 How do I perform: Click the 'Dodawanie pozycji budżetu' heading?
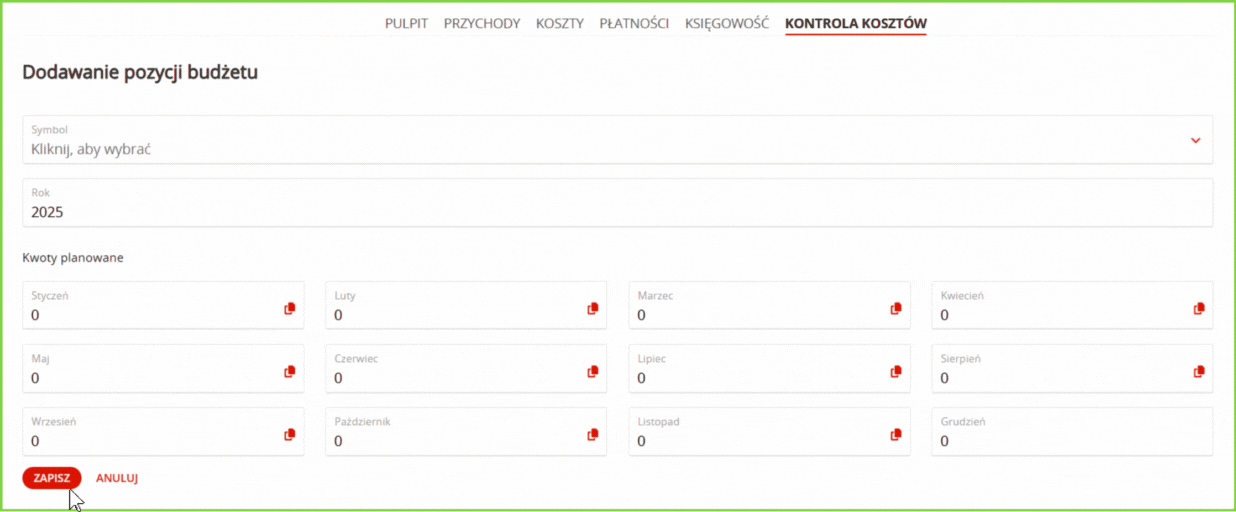pyautogui.click(x=140, y=72)
